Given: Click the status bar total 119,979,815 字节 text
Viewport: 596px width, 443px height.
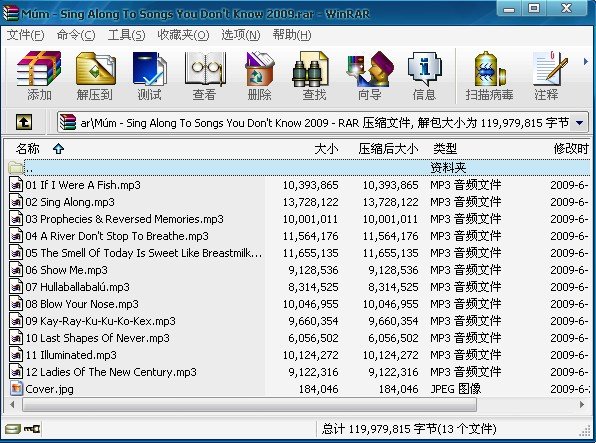Looking at the screenshot, I should pyautogui.click(x=409, y=429).
